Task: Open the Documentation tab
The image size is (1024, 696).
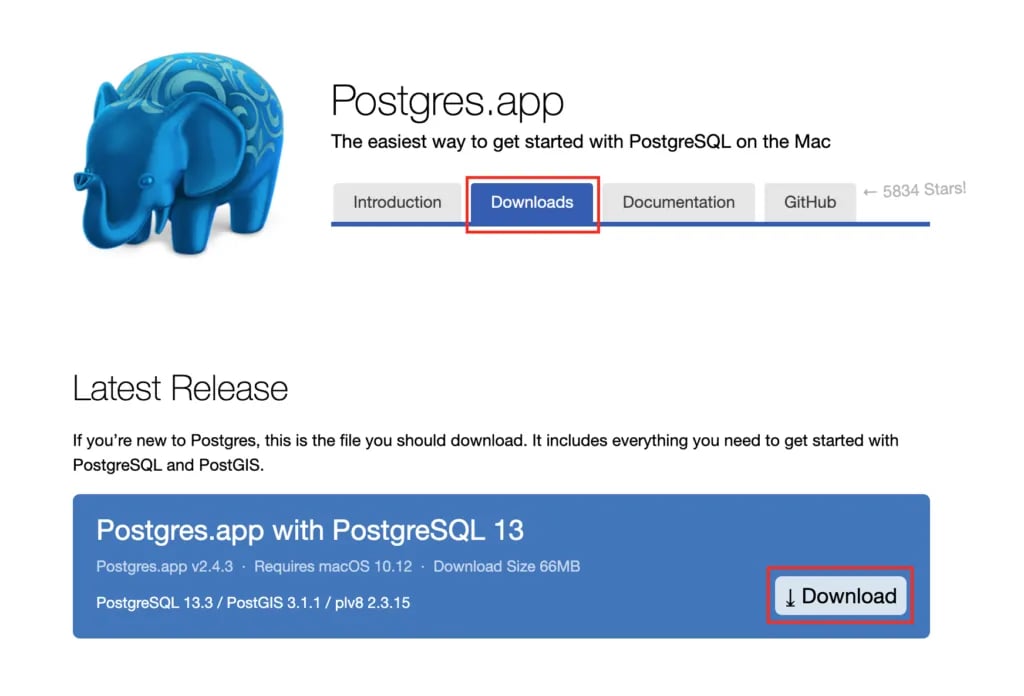Action: [679, 202]
